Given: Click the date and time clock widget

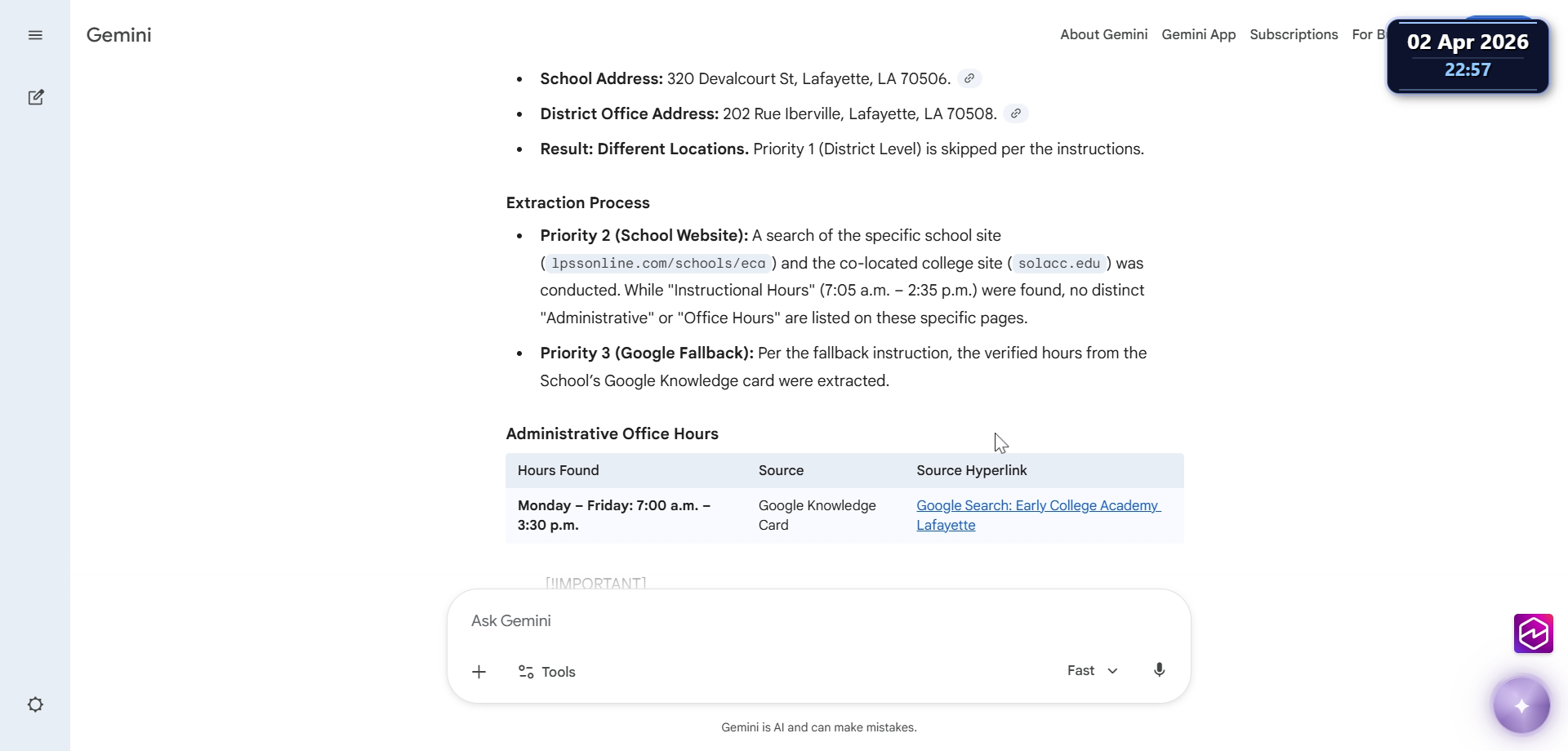Looking at the screenshot, I should (x=1468, y=56).
